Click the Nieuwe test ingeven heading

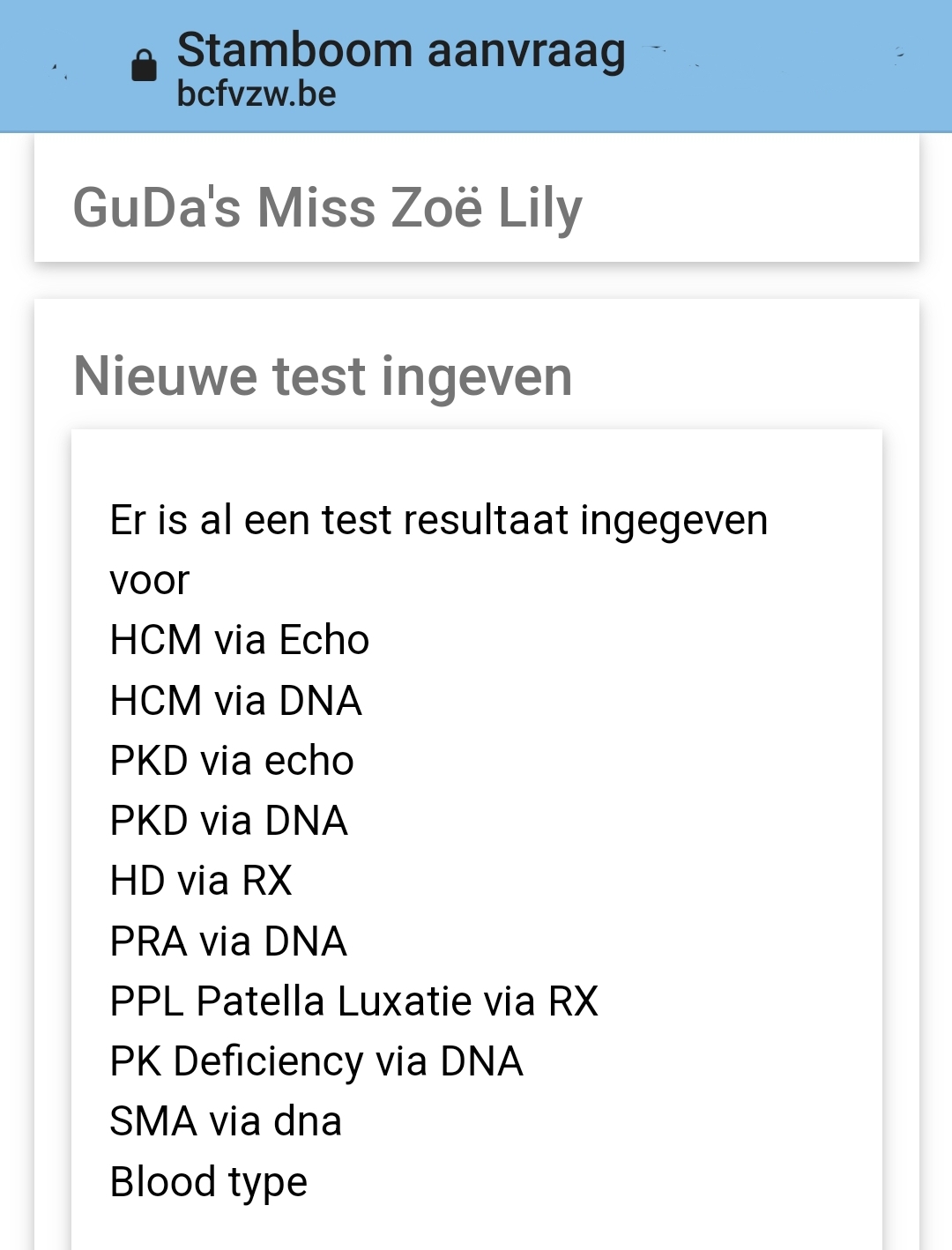click(323, 376)
